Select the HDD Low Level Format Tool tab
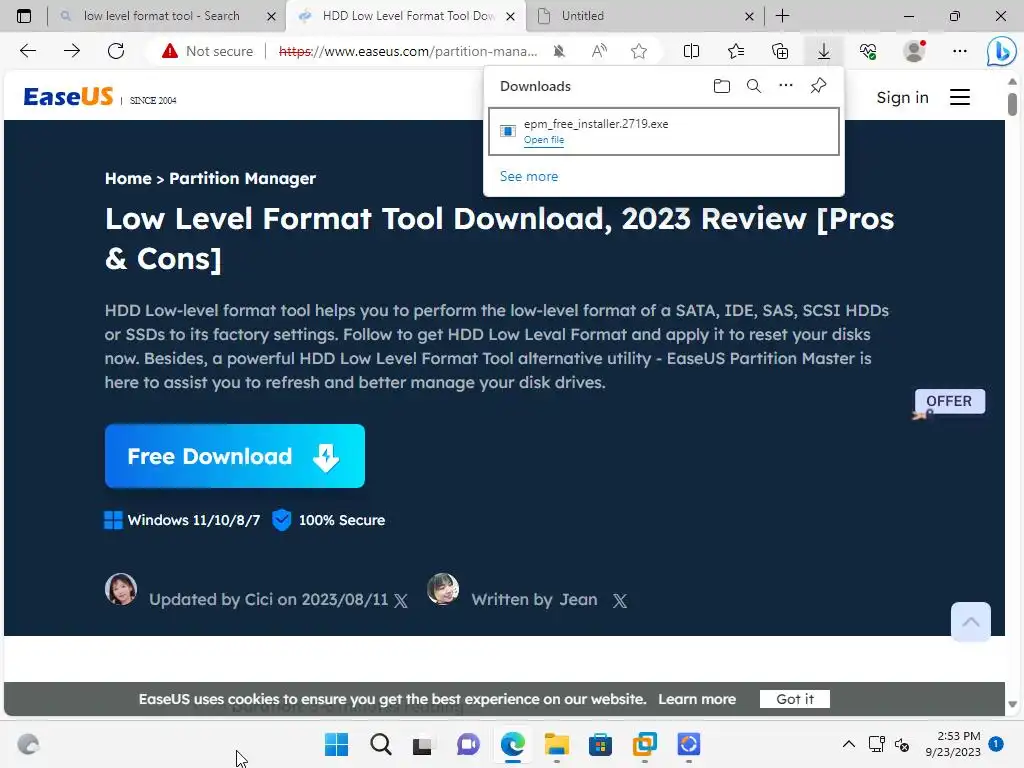 408,16
